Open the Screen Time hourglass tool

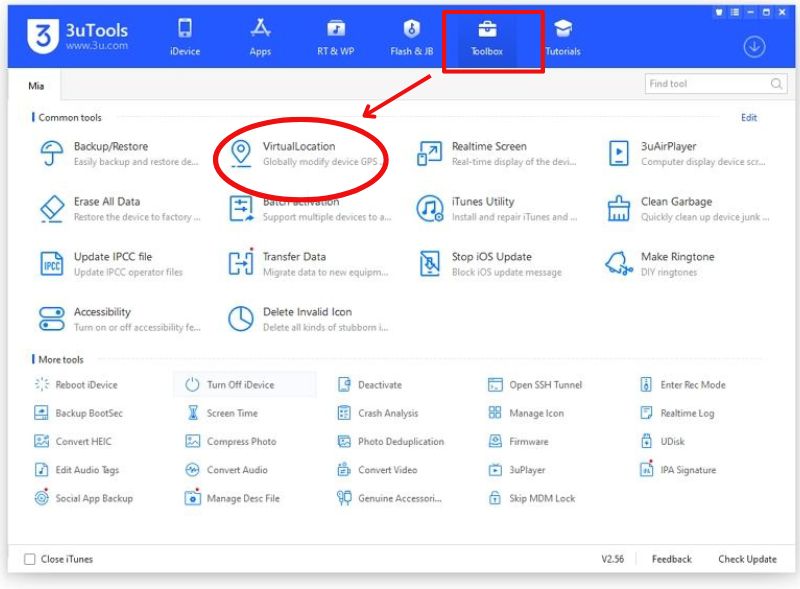point(221,413)
